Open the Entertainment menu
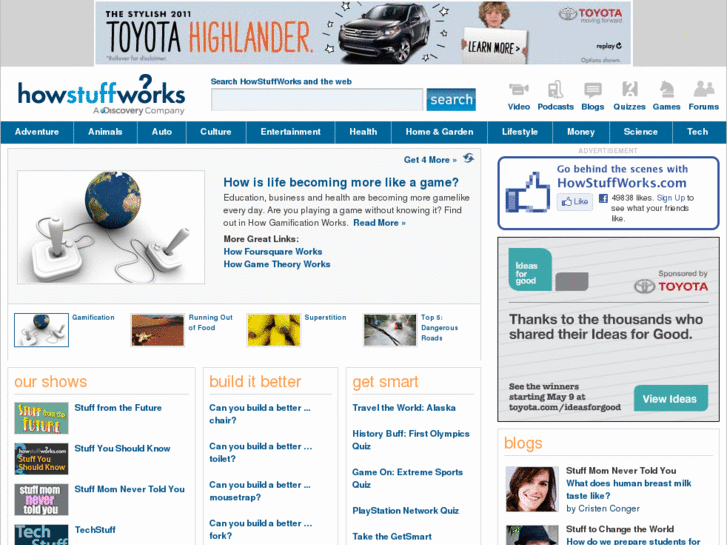This screenshot has width=727, height=545. click(290, 132)
